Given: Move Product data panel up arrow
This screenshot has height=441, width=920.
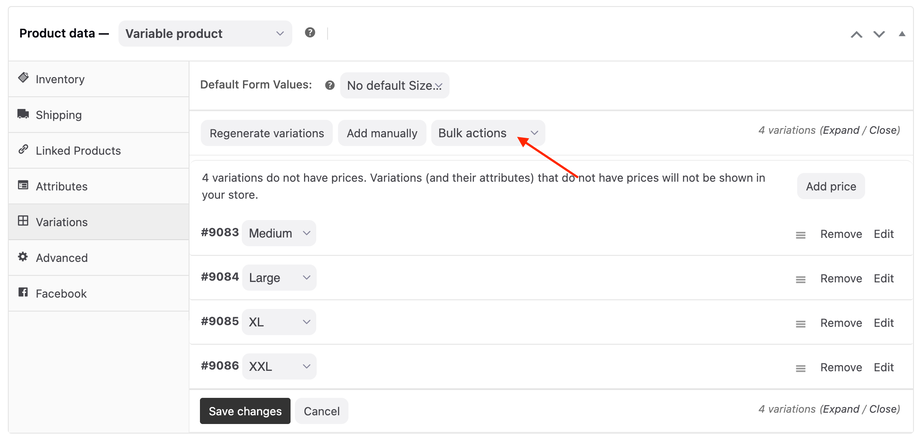Looking at the screenshot, I should tap(856, 34).
